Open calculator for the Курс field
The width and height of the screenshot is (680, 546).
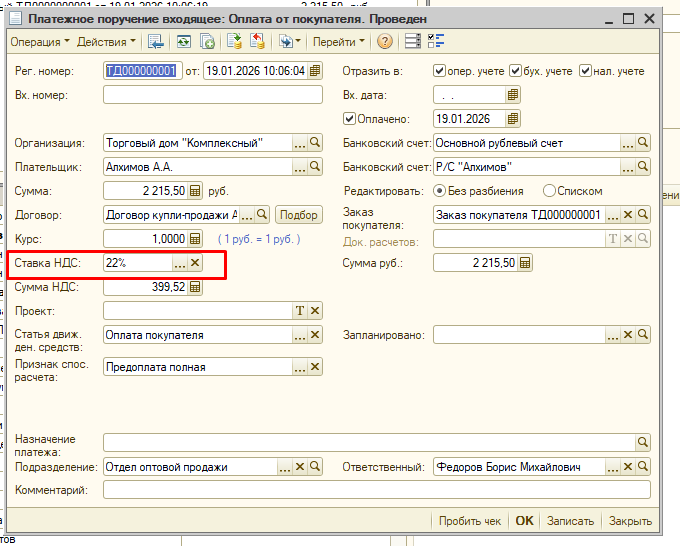195,239
